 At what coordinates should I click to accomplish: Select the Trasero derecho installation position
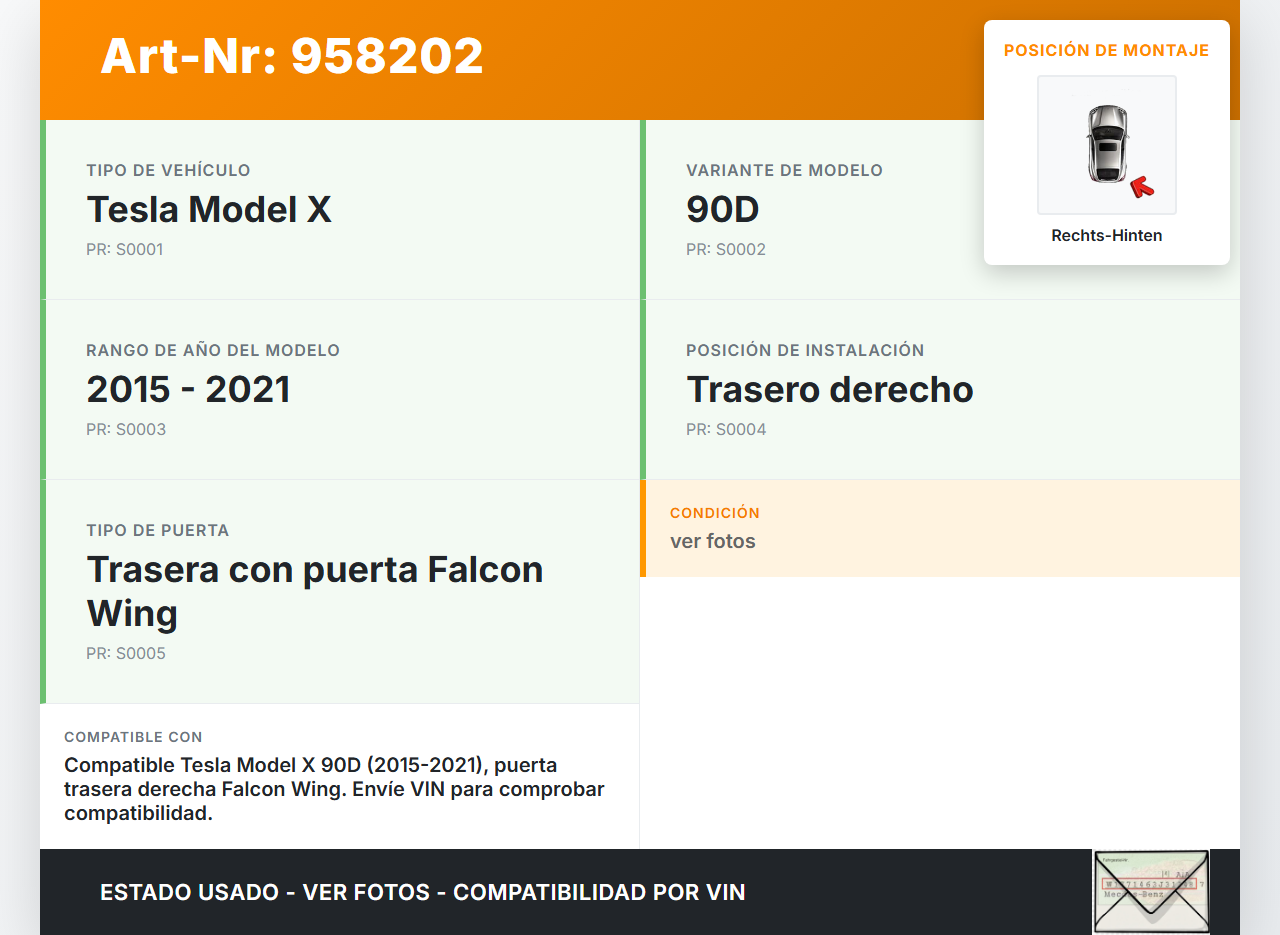(x=829, y=390)
